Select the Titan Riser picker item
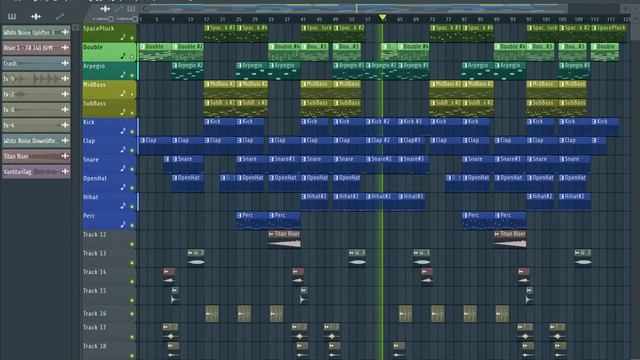The image size is (640, 360). (36, 156)
